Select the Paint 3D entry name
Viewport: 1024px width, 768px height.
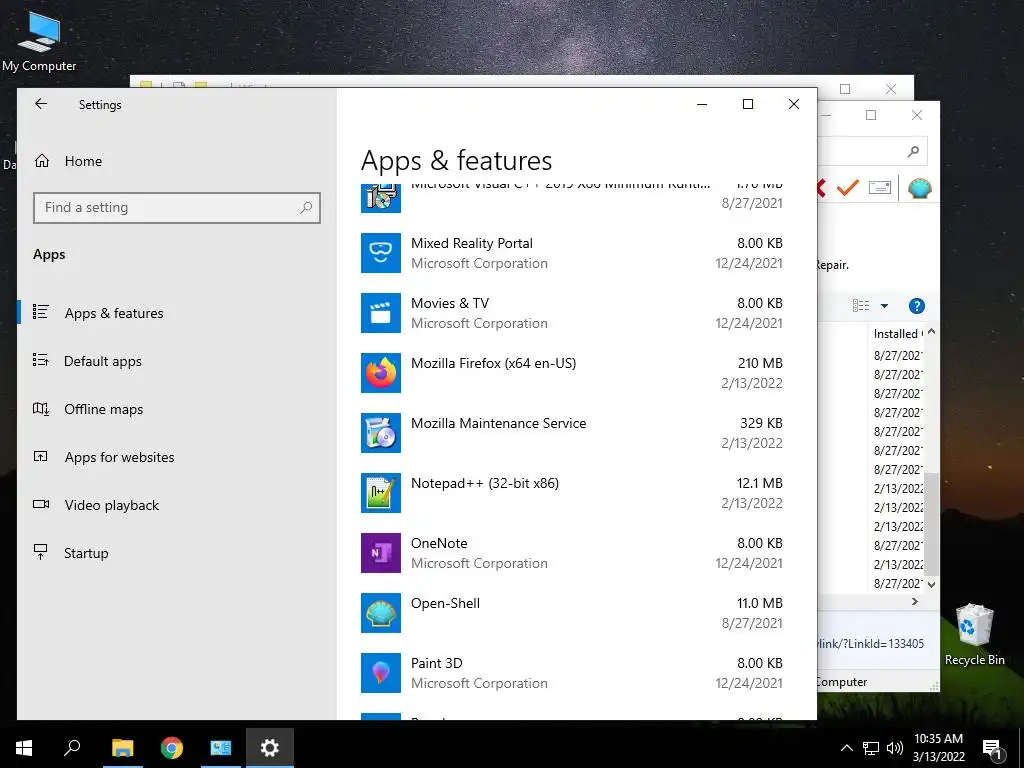click(x=436, y=664)
